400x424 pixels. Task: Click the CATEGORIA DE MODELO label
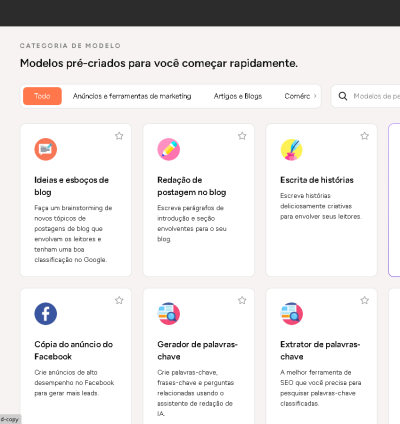(70, 46)
